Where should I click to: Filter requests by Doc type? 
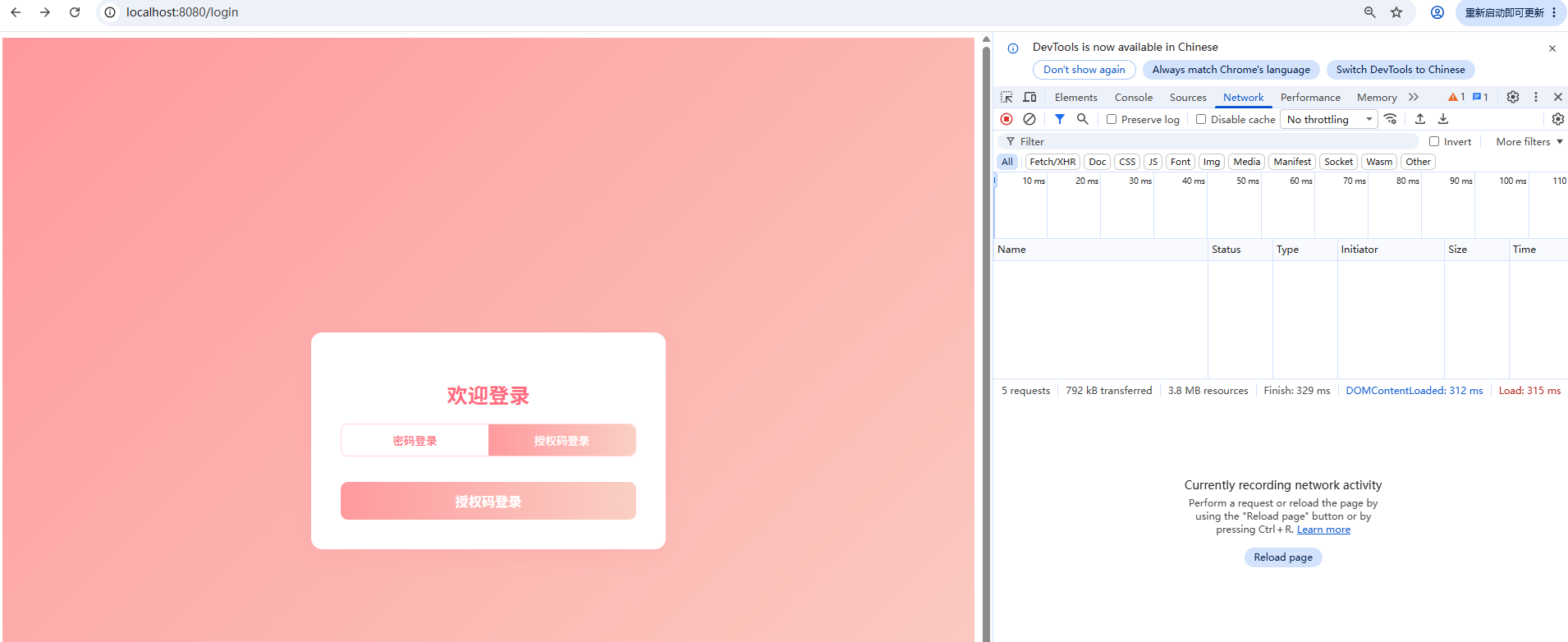[x=1098, y=162]
